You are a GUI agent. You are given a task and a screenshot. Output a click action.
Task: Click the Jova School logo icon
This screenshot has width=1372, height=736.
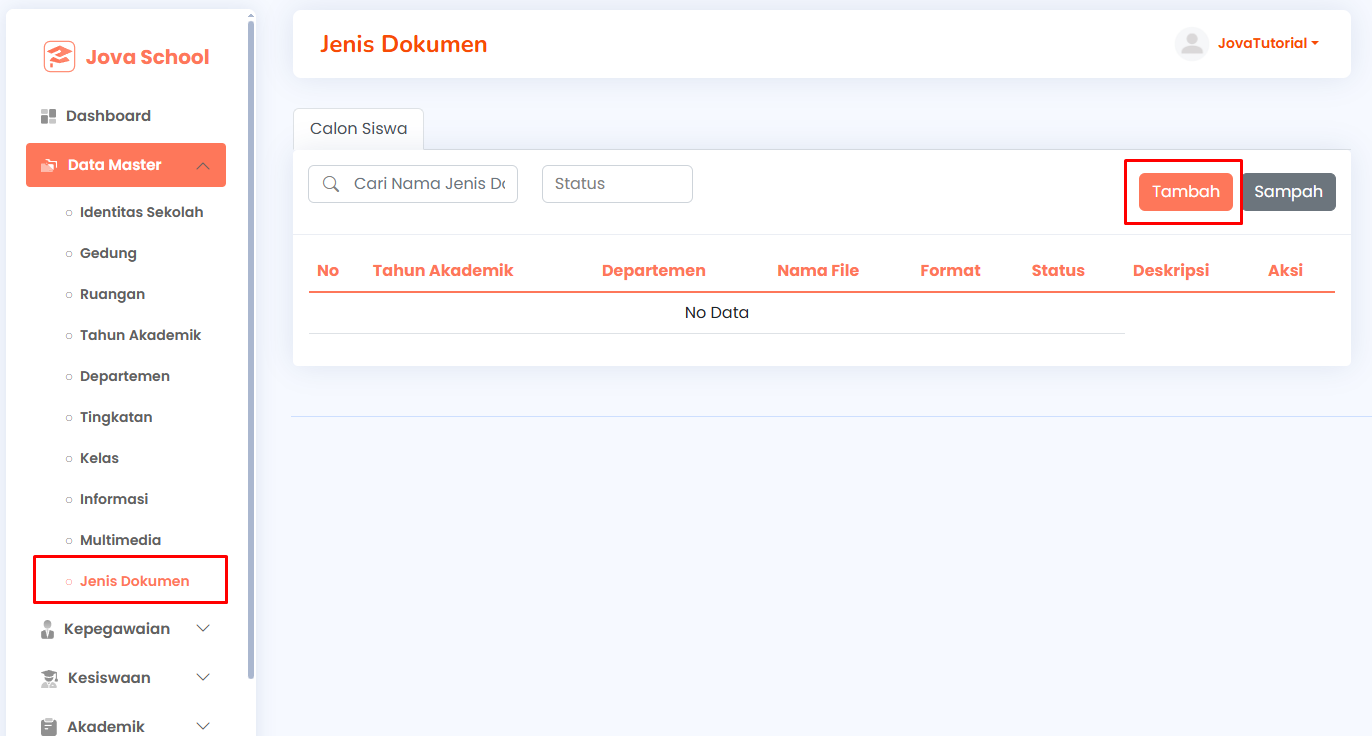click(x=59, y=56)
